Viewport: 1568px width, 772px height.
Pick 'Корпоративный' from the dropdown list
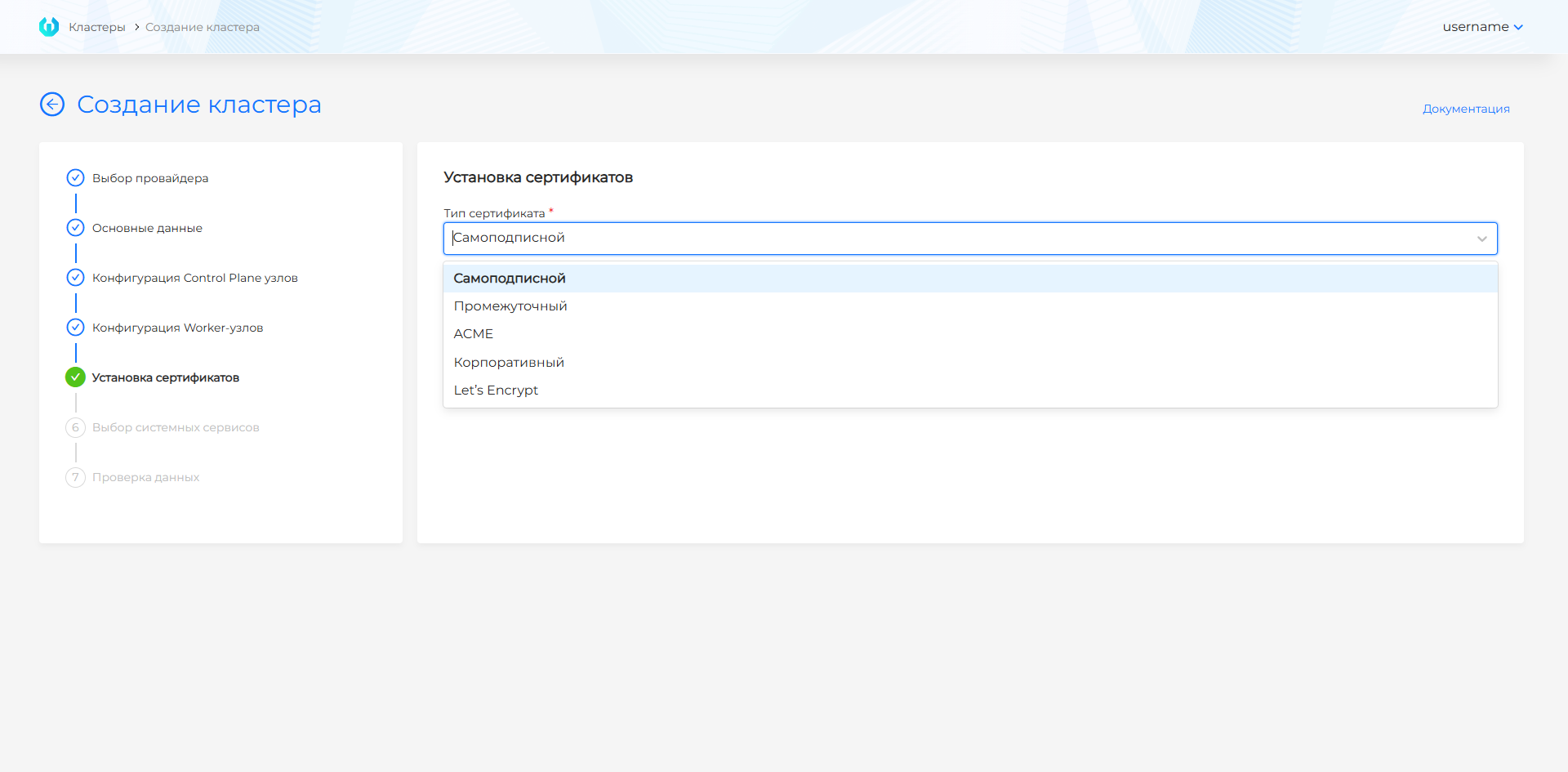click(x=509, y=363)
